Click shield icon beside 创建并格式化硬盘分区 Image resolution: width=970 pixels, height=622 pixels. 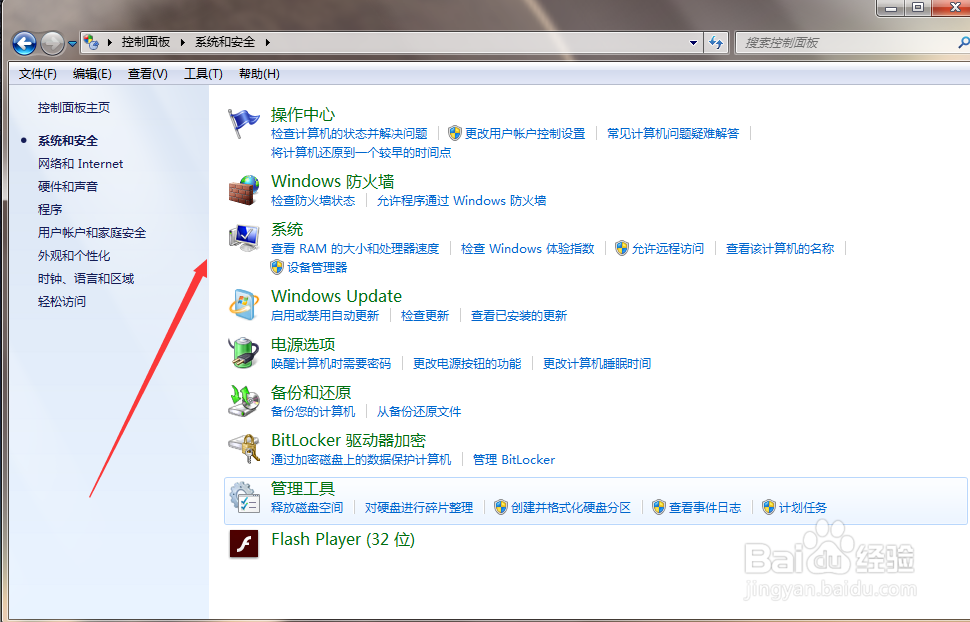tap(500, 508)
